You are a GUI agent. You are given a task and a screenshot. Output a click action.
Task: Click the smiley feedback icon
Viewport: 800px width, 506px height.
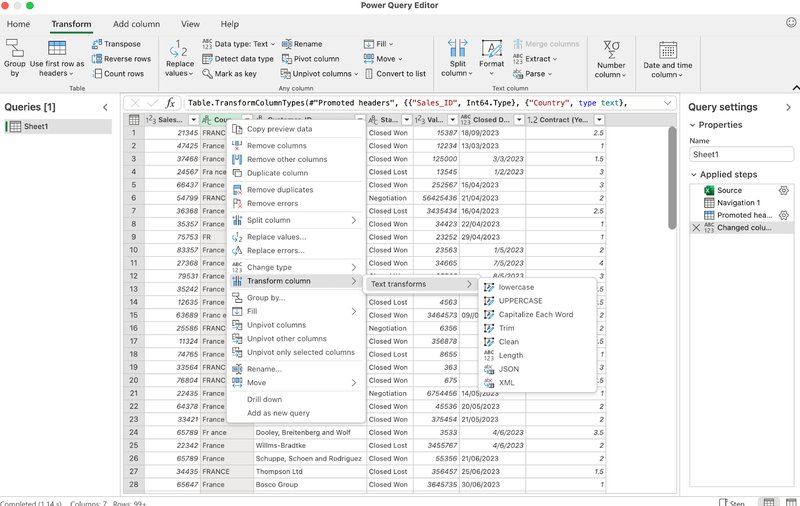click(791, 22)
